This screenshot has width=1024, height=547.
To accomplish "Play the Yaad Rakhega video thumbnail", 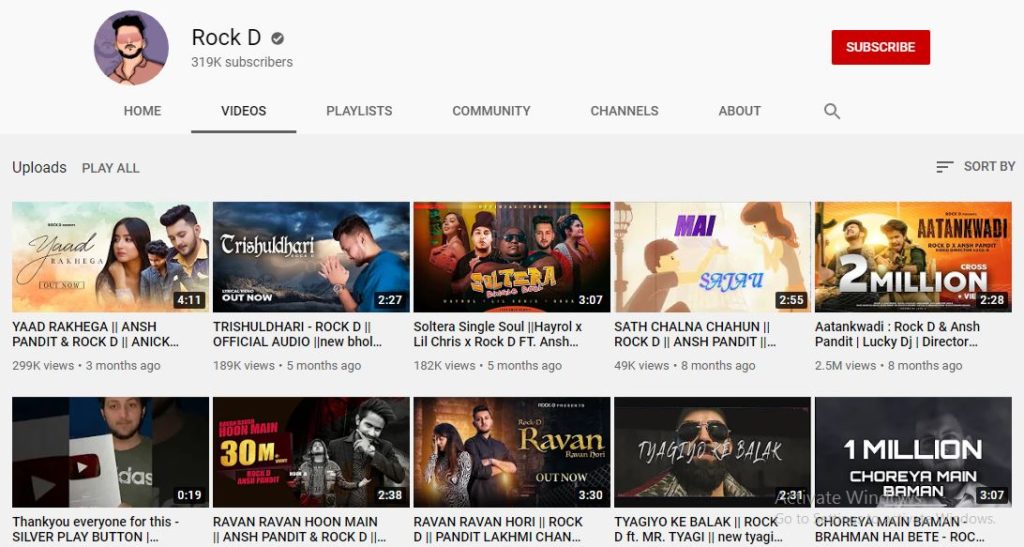I will tap(110, 257).
